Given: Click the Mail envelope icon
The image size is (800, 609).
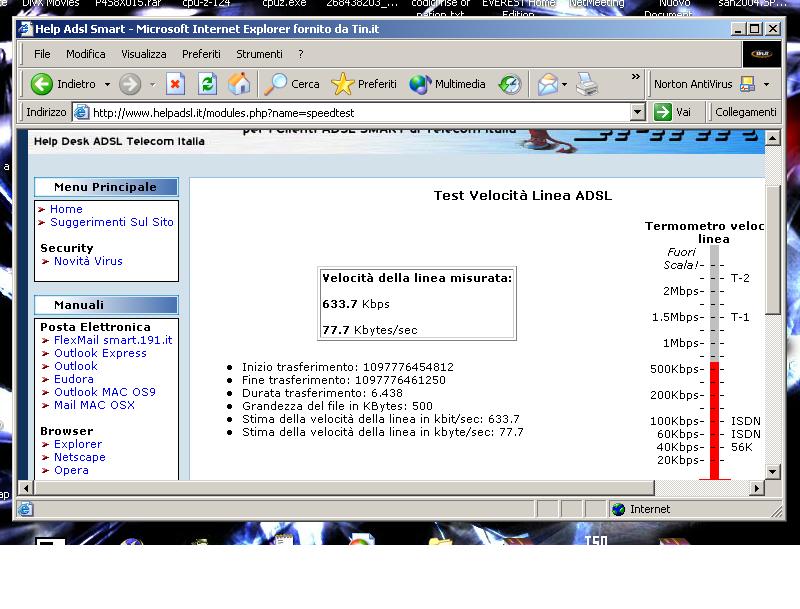Looking at the screenshot, I should [x=547, y=84].
